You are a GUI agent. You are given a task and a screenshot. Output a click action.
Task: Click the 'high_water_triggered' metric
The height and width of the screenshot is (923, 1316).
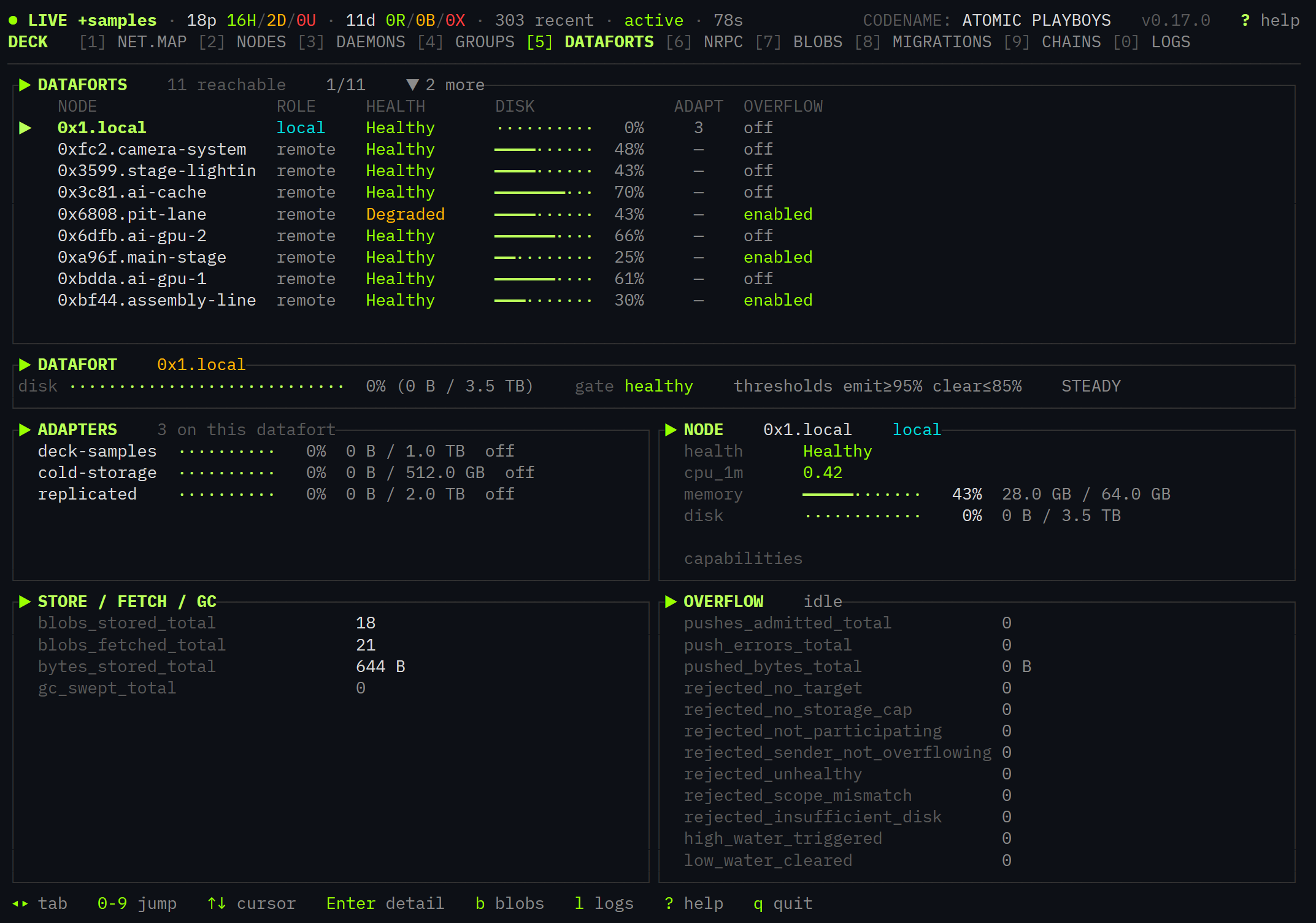pos(783,838)
